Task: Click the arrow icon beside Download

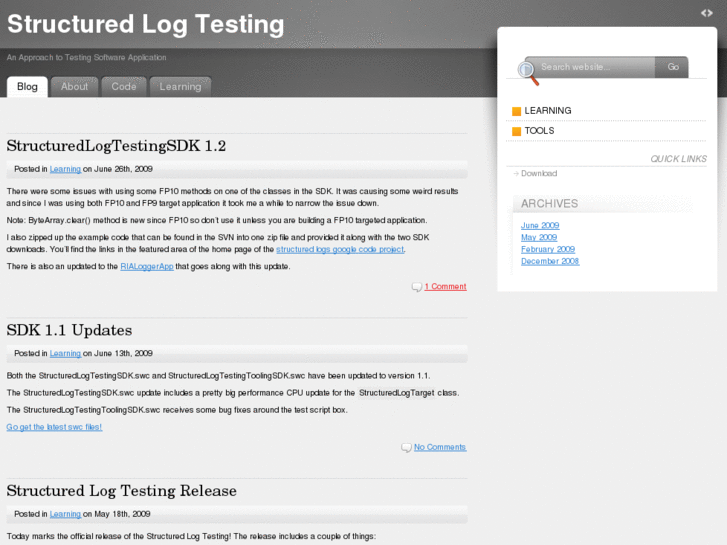Action: (x=516, y=173)
